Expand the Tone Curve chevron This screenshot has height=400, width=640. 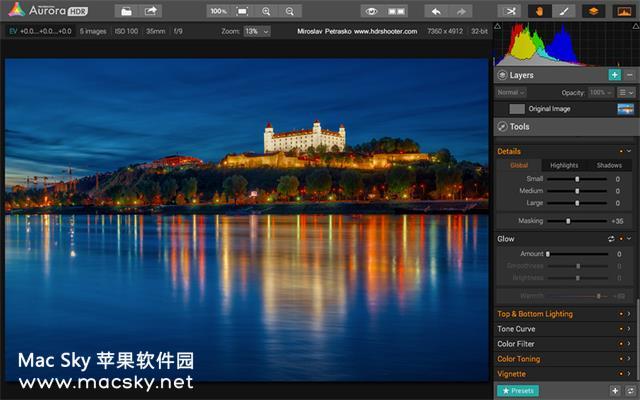[629, 329]
